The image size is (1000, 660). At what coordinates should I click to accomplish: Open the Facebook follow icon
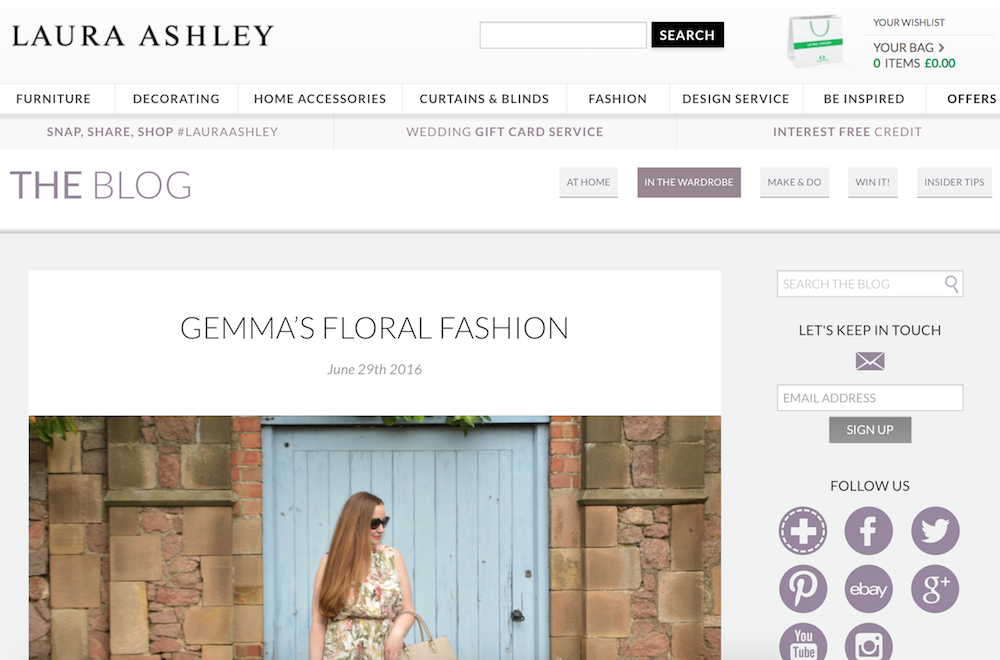(869, 531)
